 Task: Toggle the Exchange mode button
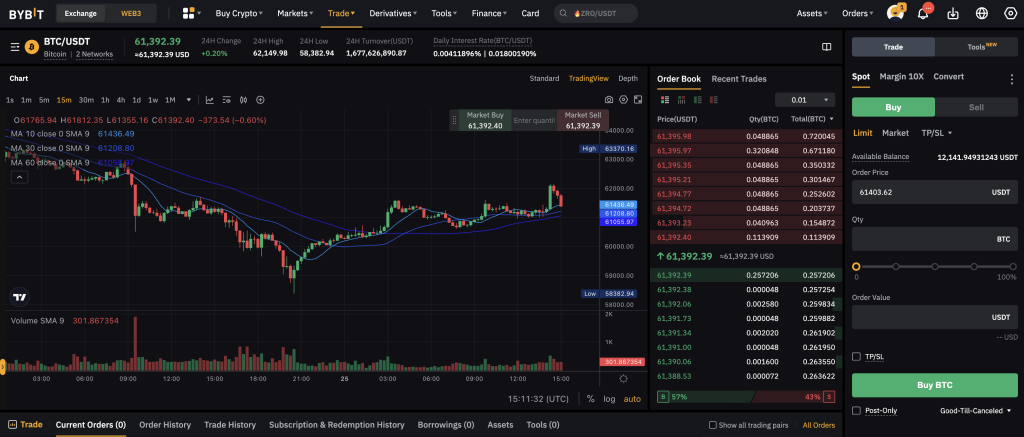click(x=80, y=13)
